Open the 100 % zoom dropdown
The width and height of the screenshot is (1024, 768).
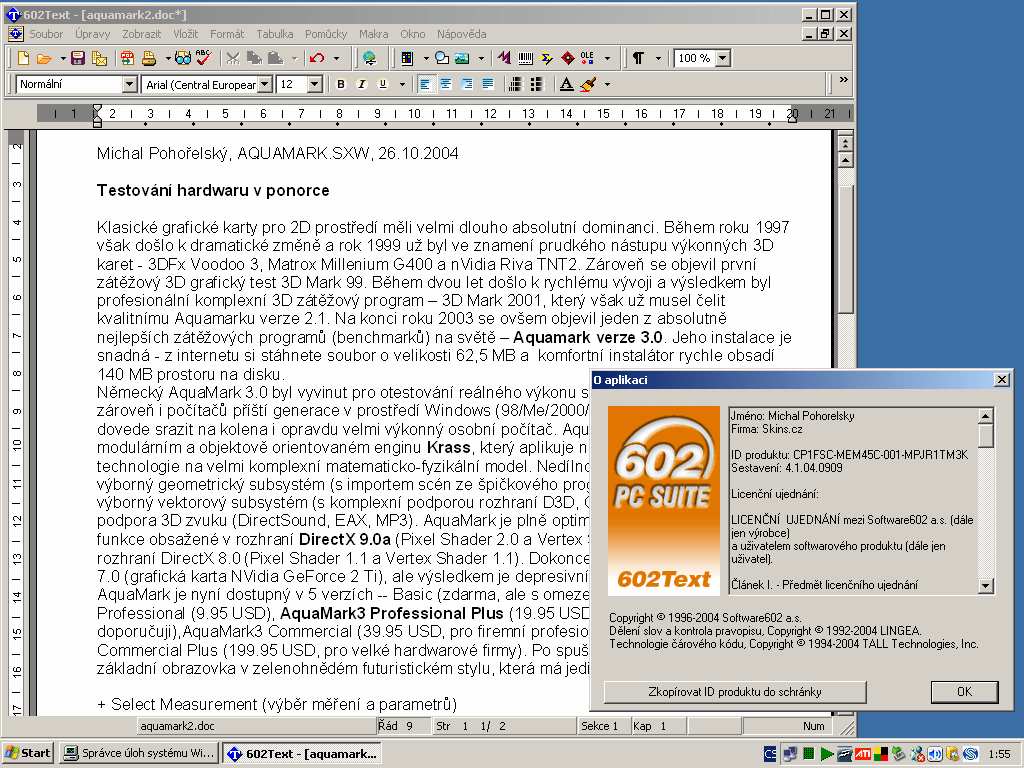tap(720, 58)
